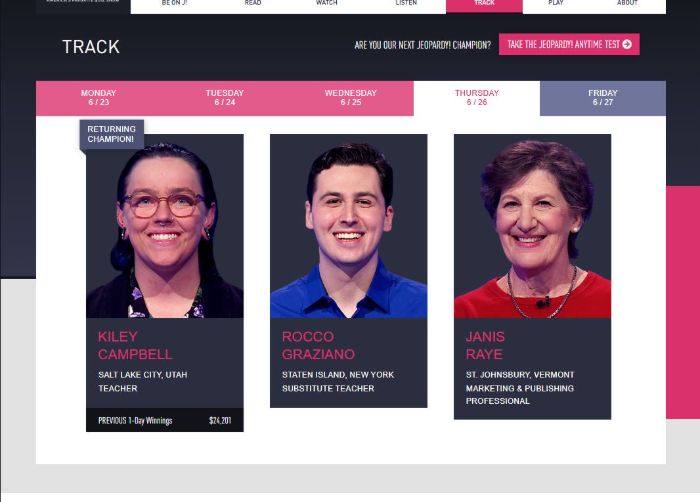Click Janis Raye's contestant photo
The height and width of the screenshot is (502, 700).
point(533,226)
